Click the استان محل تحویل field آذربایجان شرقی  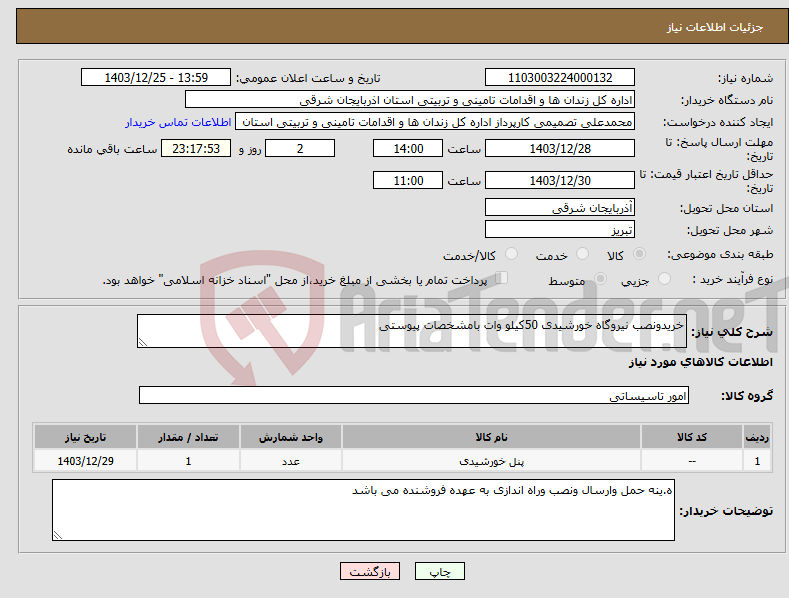coord(560,207)
